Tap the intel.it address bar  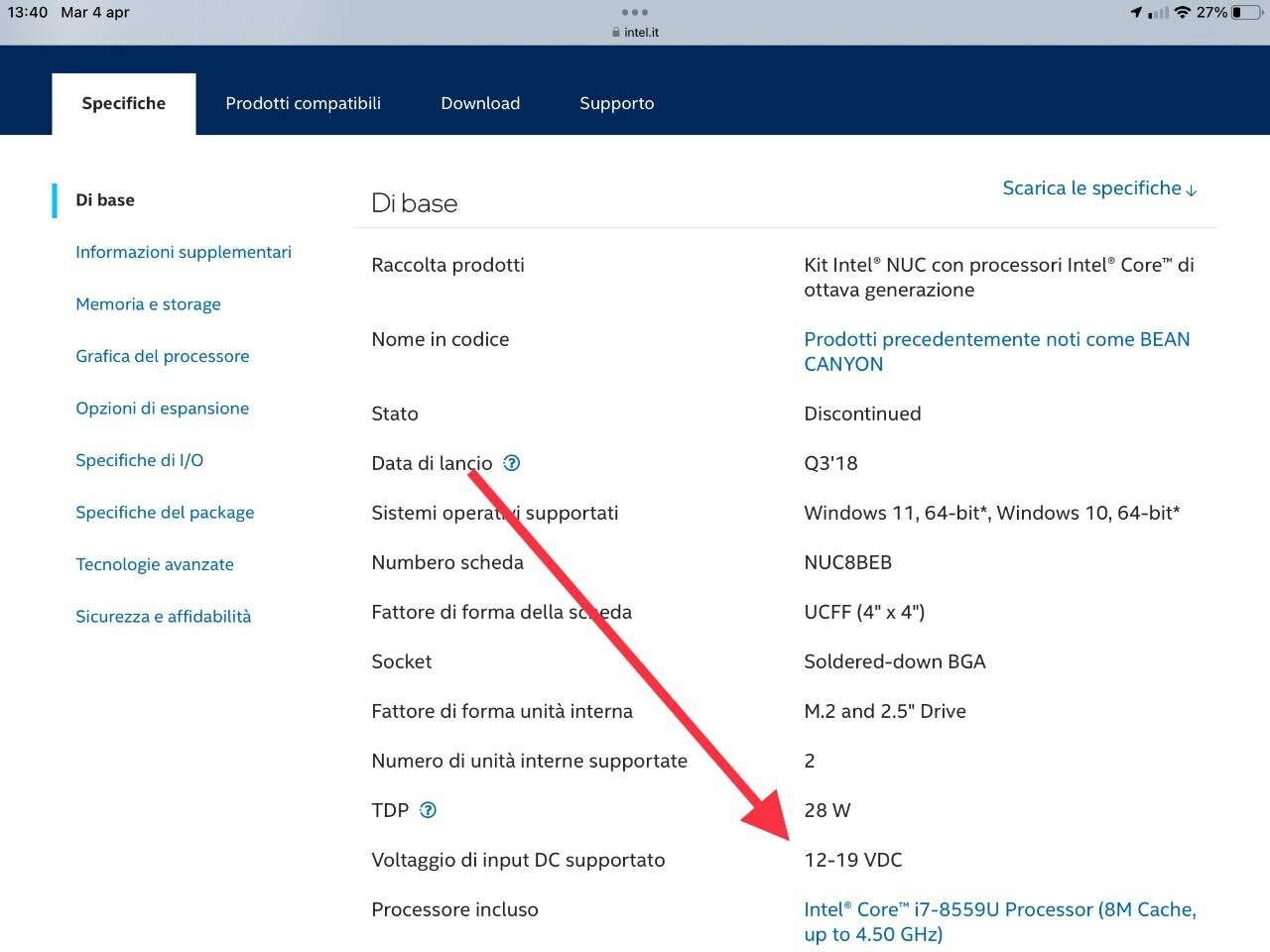[635, 32]
